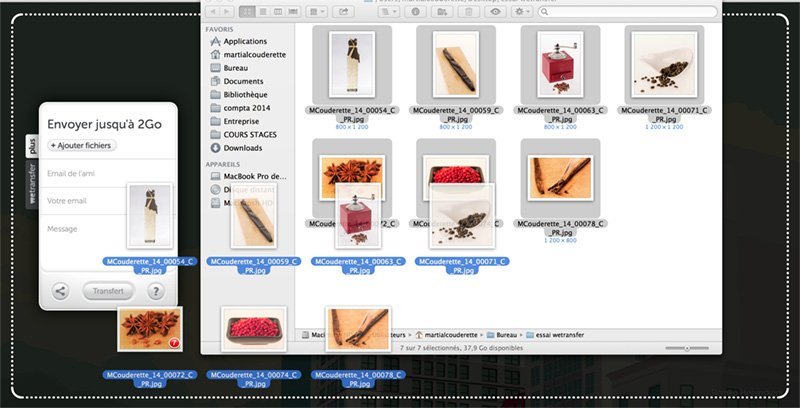The image size is (800, 408).
Task: Click status text 7 sur 7 sélectionnés
Action: click(x=462, y=348)
